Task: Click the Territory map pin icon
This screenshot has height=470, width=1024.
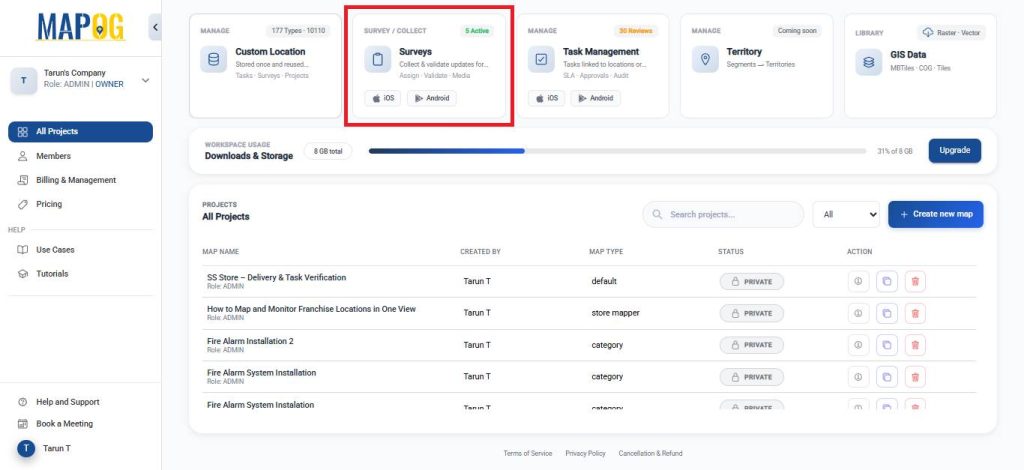Action: (706, 60)
